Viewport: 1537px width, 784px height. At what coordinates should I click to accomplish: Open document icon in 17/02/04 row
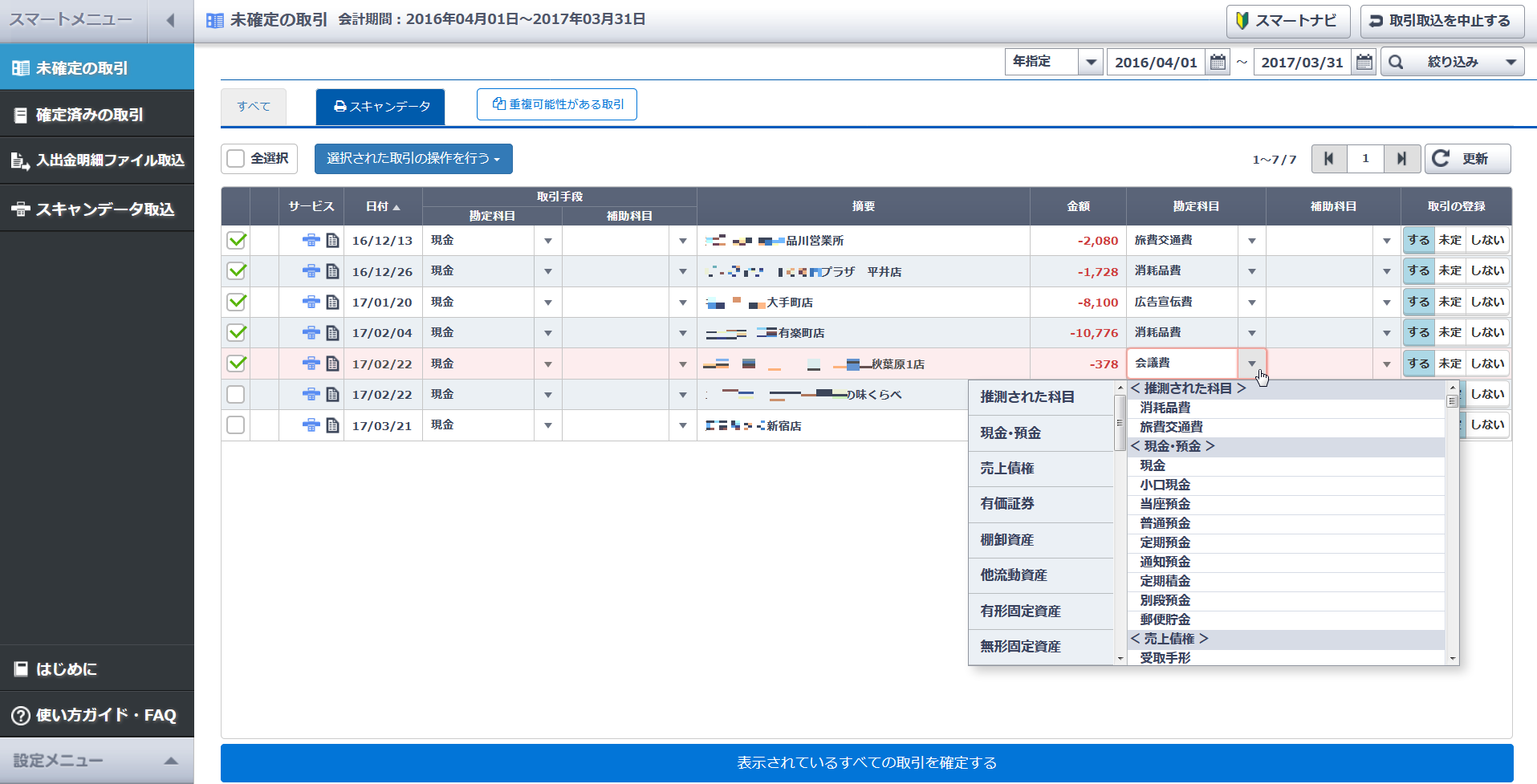[332, 332]
